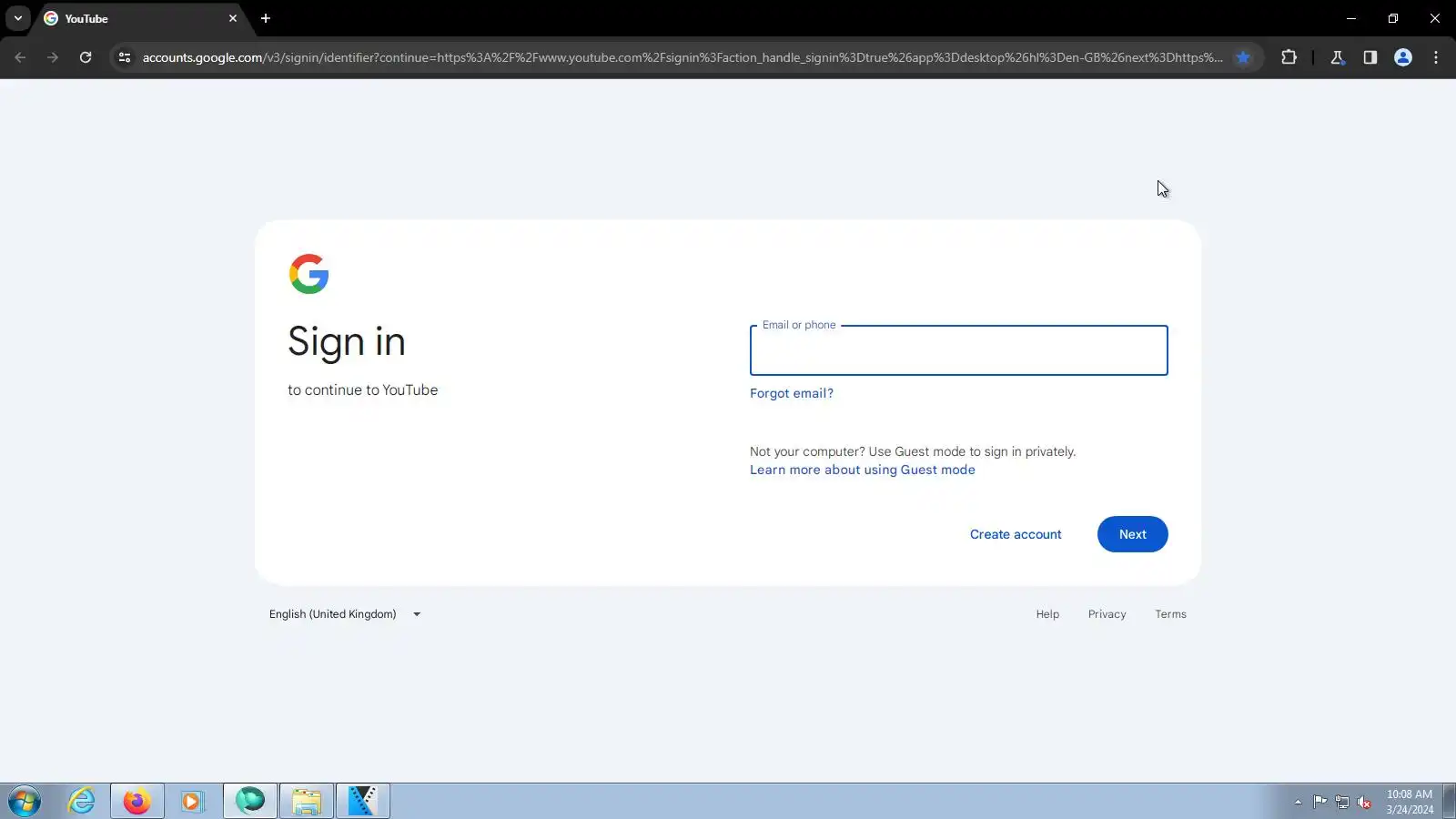Screen dimensions: 1456x819
Task: Open the Action Center flag icon
Action: point(1319,802)
